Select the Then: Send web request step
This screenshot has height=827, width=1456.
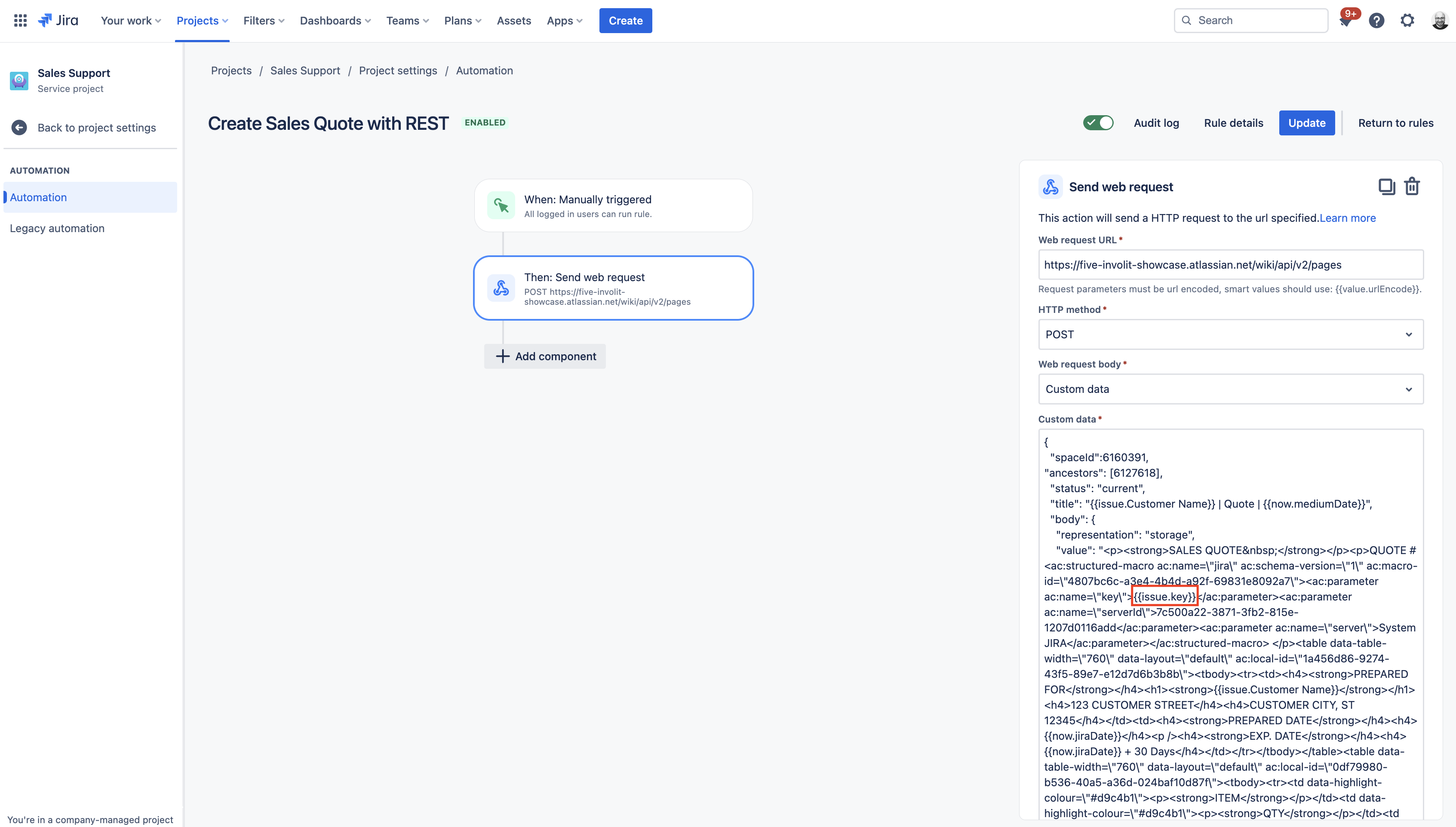click(613, 288)
